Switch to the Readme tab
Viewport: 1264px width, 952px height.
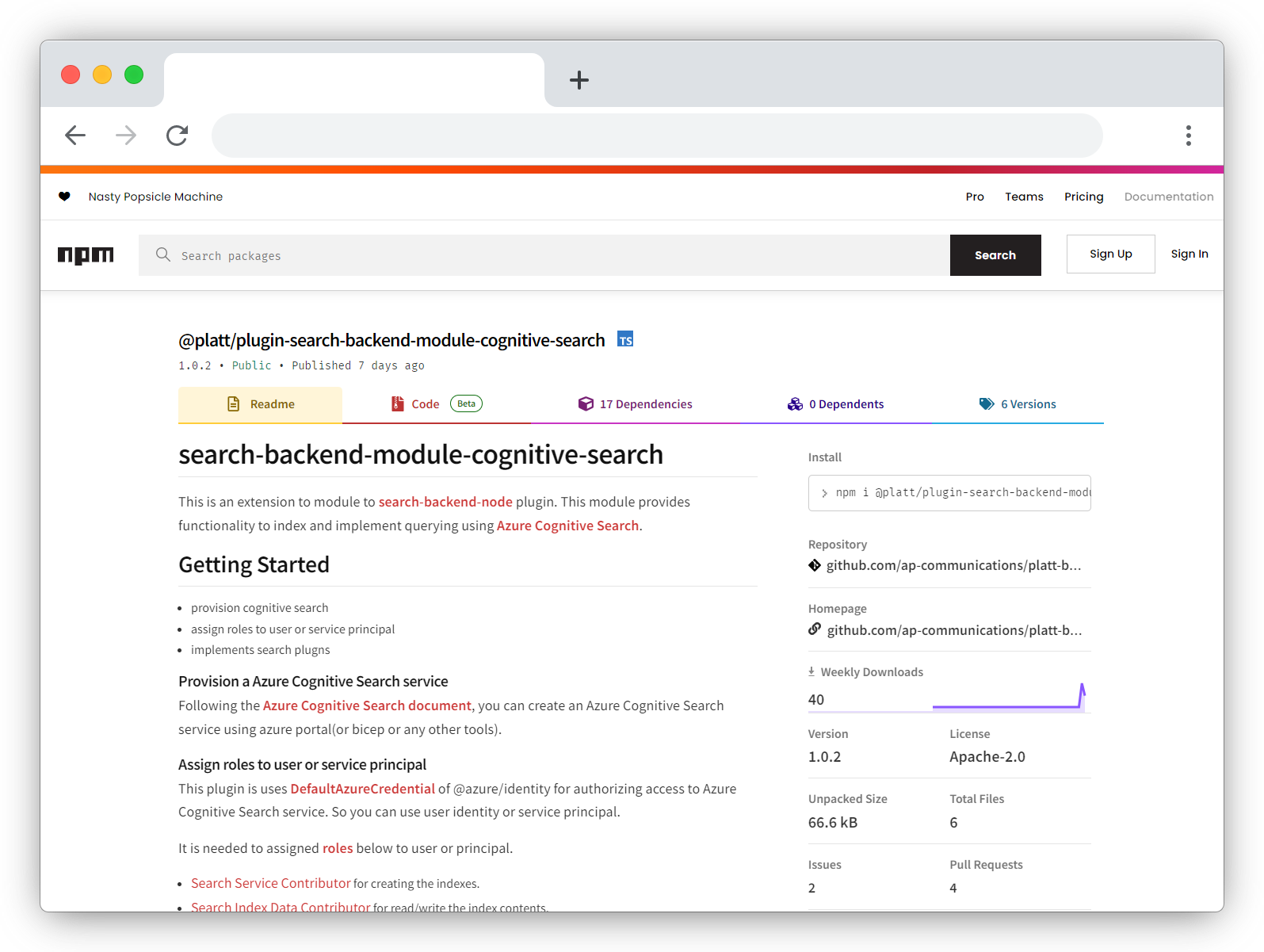[261, 404]
